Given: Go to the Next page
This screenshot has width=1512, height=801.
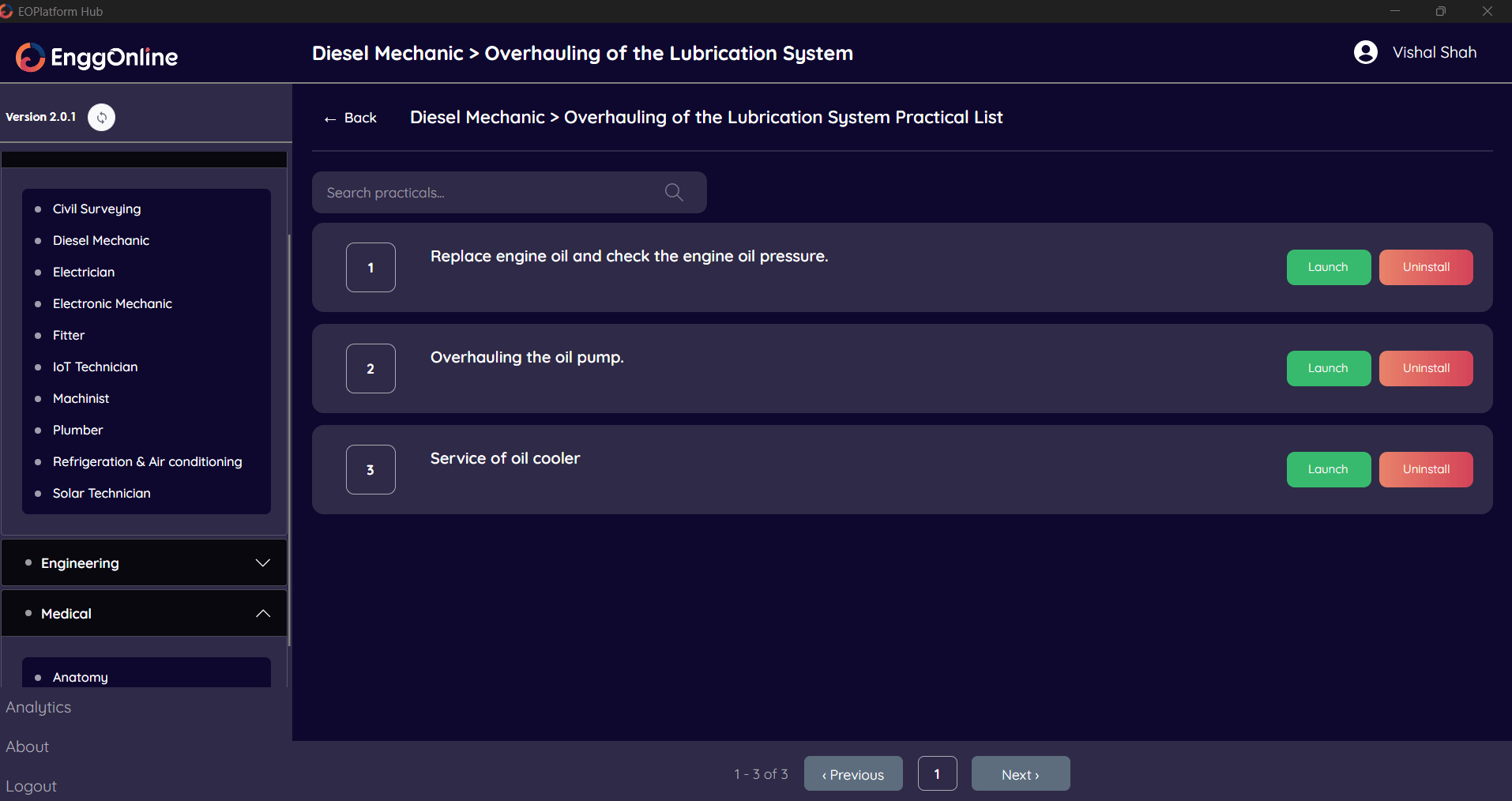Looking at the screenshot, I should [x=1020, y=774].
